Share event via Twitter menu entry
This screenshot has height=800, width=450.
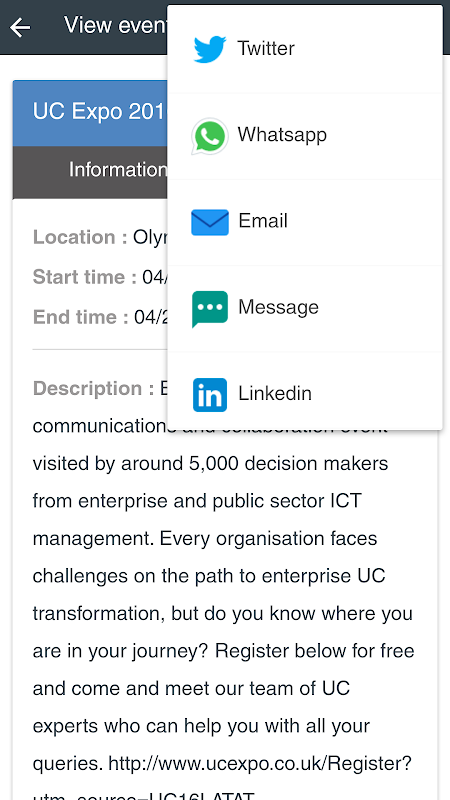pos(305,49)
